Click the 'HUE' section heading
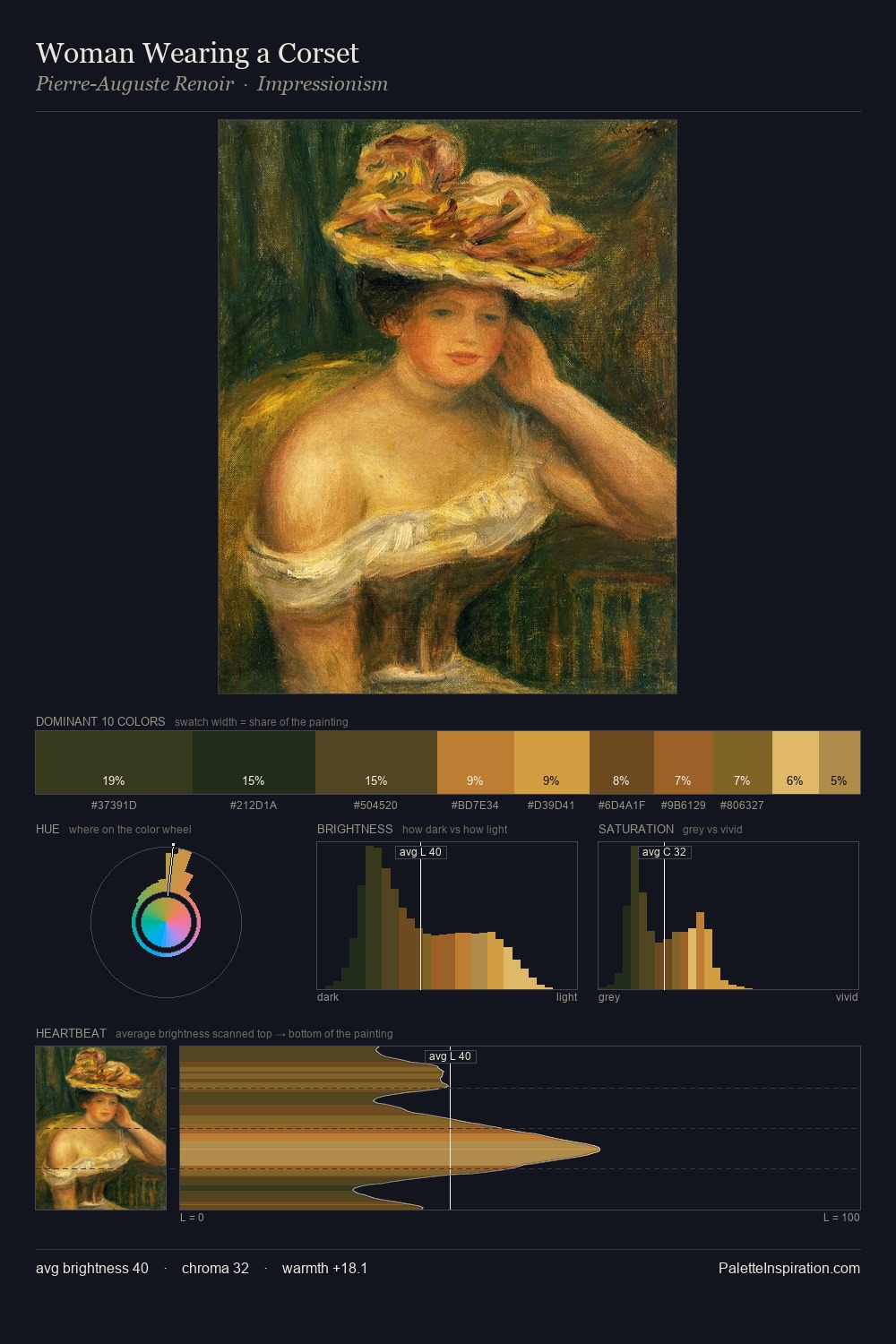896x1344 pixels. click(x=47, y=829)
